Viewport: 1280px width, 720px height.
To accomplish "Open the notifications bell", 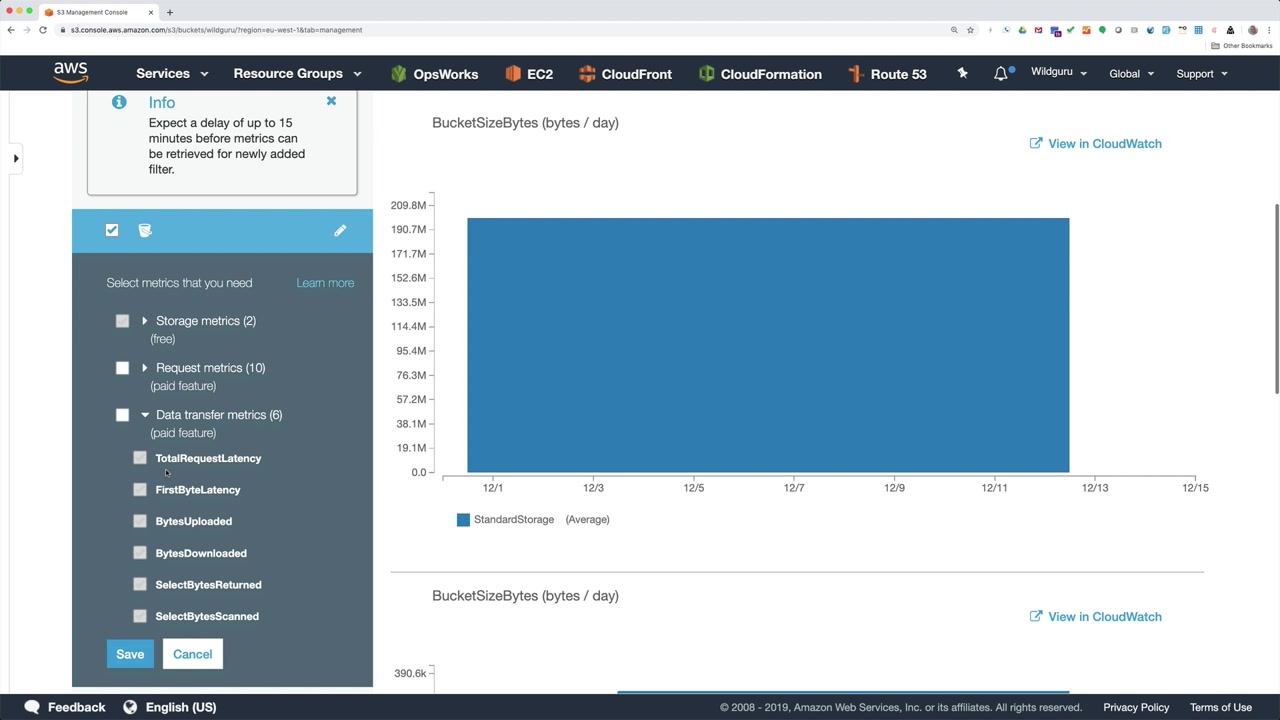I will [1001, 73].
